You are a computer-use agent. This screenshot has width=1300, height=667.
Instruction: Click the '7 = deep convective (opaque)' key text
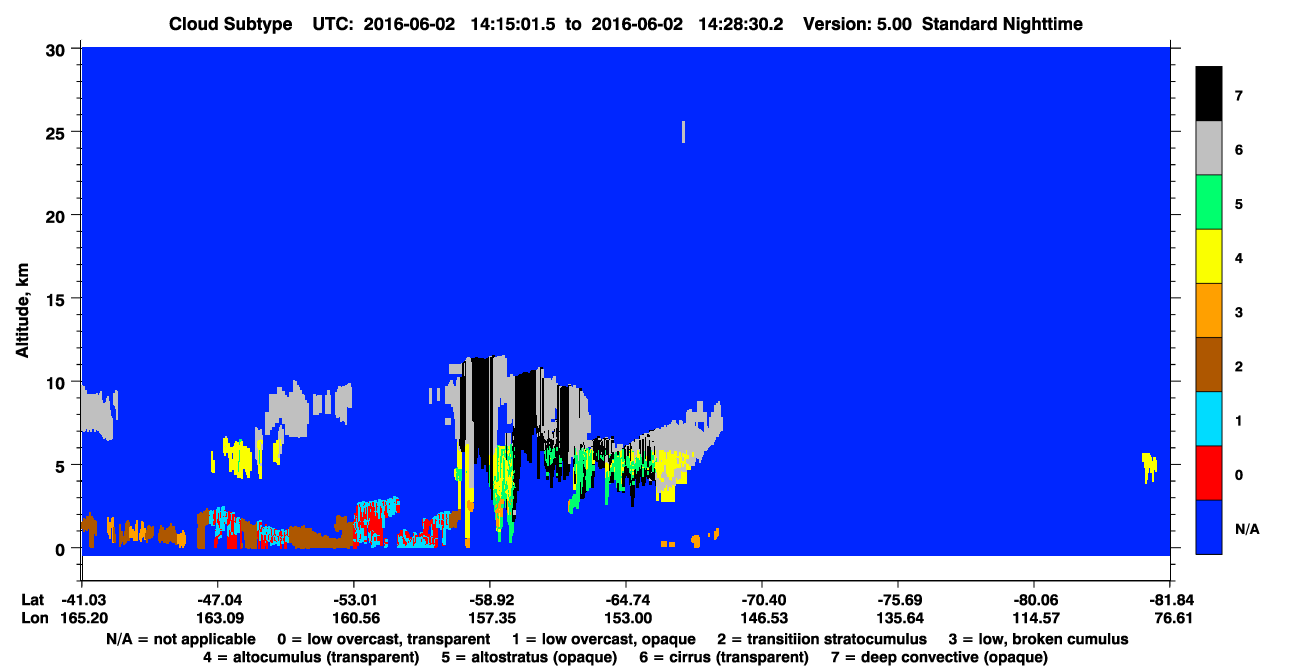click(x=938, y=657)
